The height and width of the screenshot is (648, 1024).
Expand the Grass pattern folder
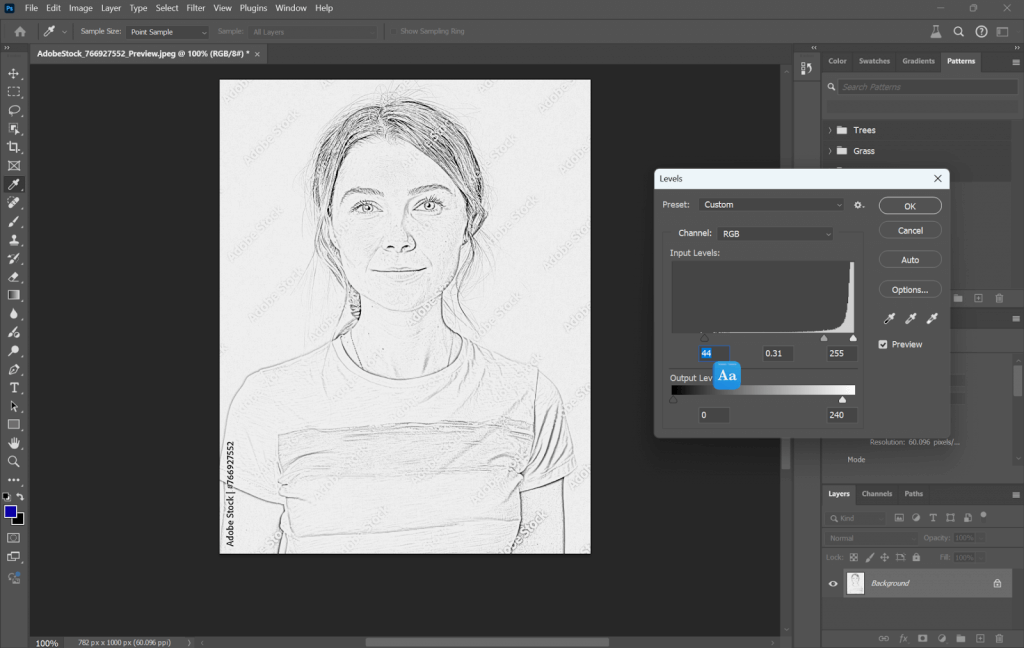tap(830, 151)
